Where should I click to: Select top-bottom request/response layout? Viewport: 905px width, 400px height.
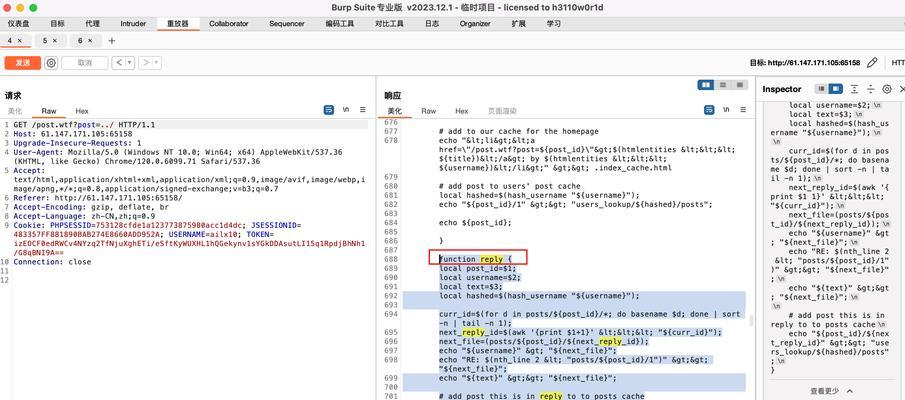pos(723,85)
